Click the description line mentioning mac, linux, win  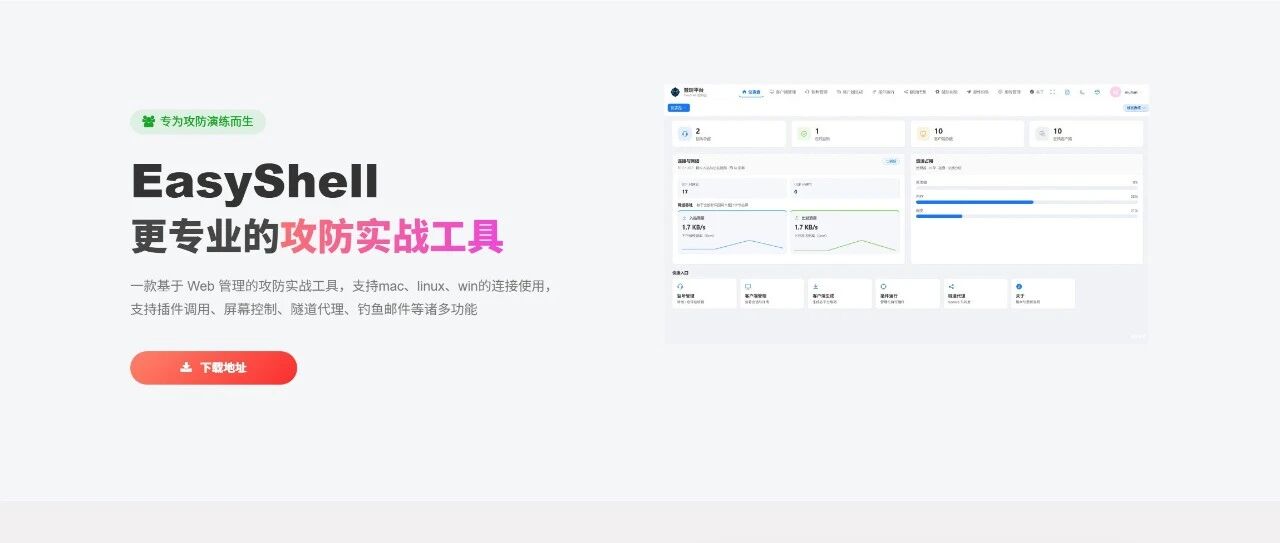click(x=341, y=286)
